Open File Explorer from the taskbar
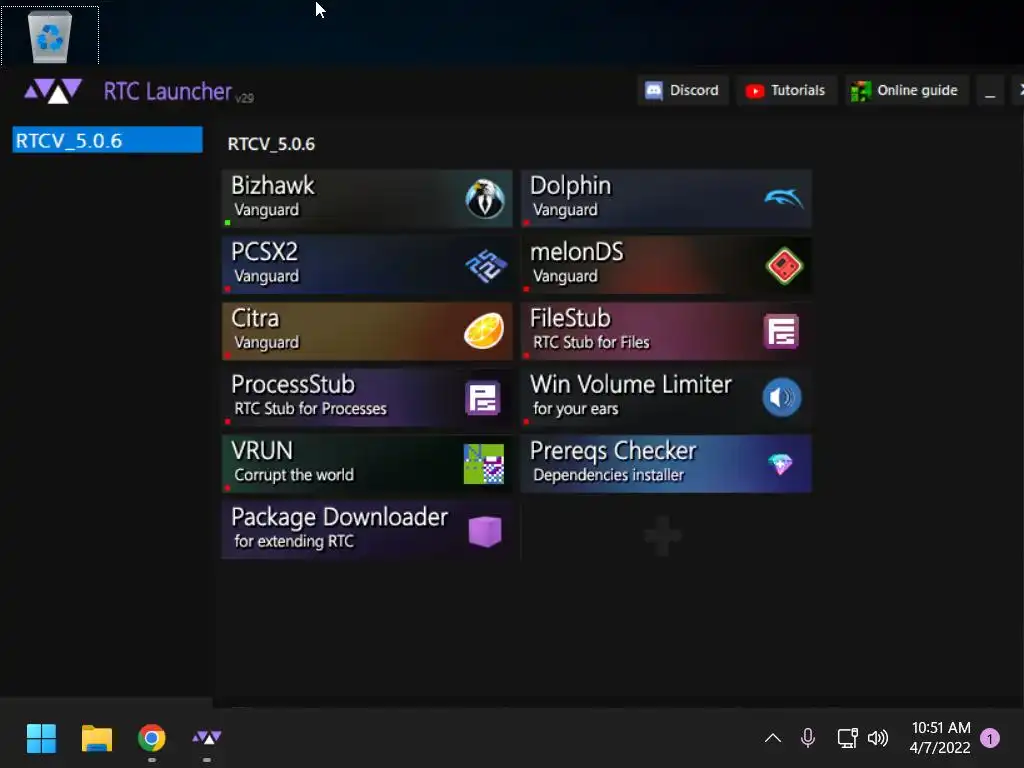The image size is (1024, 768). point(97,739)
